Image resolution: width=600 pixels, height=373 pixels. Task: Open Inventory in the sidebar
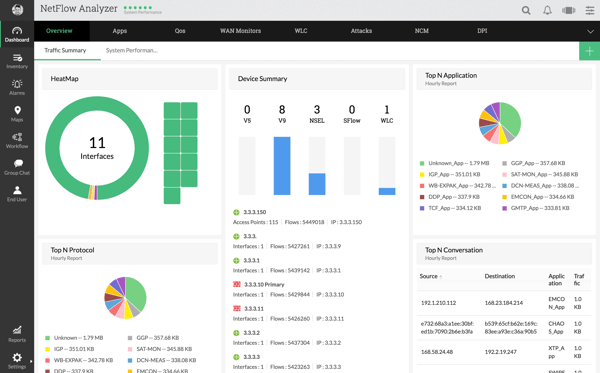click(17, 61)
